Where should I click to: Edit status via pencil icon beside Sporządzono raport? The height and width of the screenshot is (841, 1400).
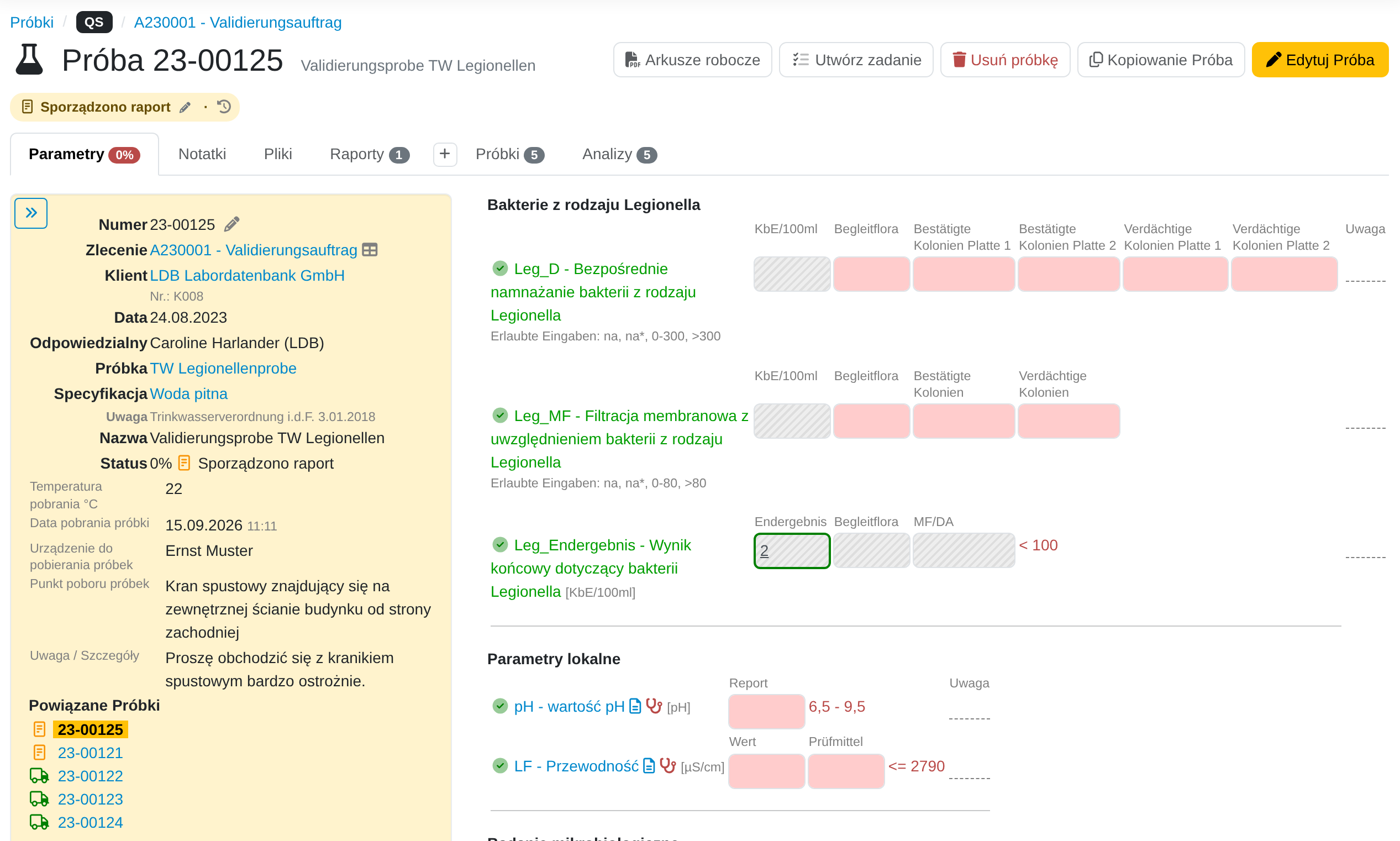point(185,107)
